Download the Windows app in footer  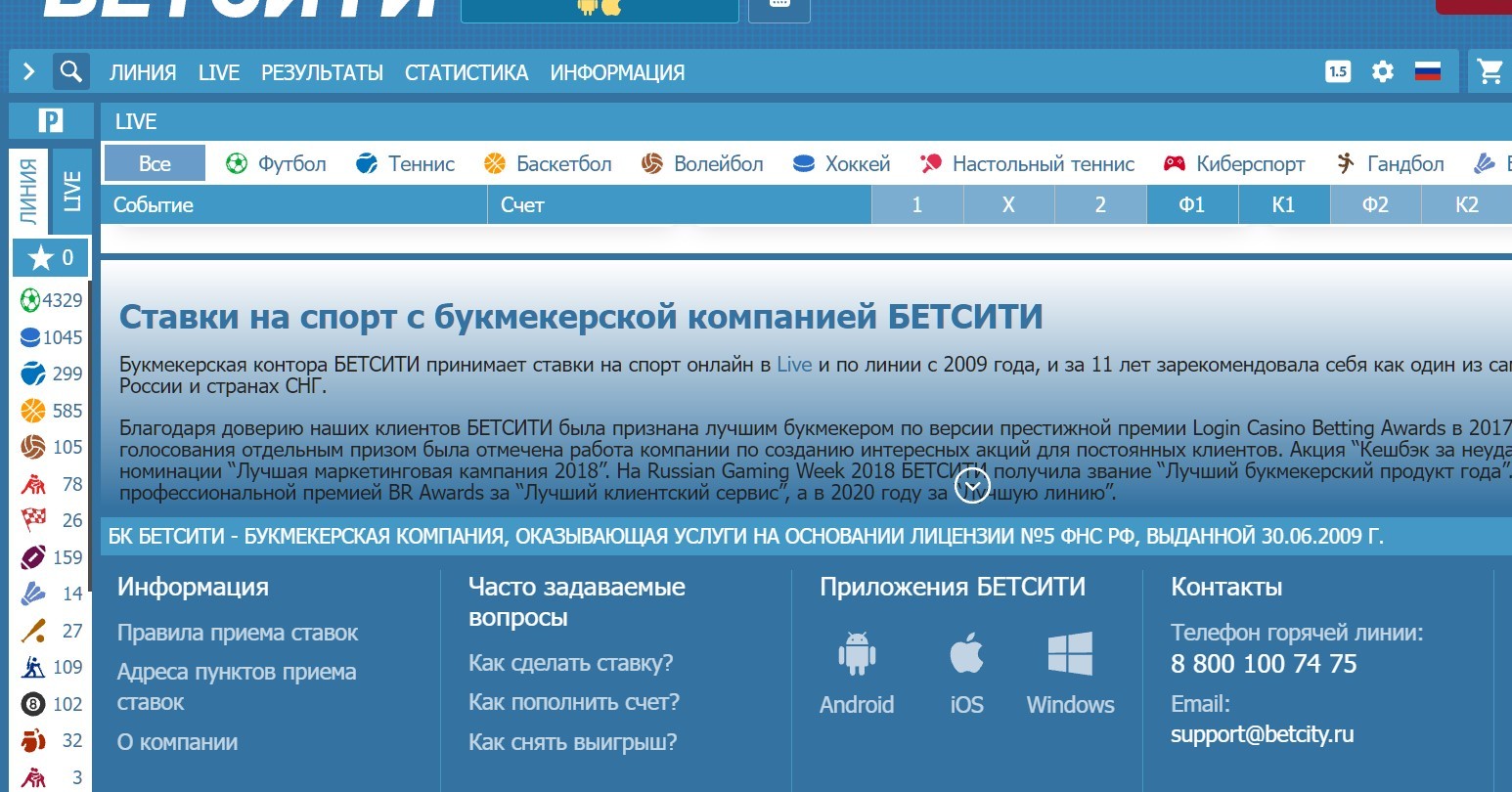tap(1071, 675)
